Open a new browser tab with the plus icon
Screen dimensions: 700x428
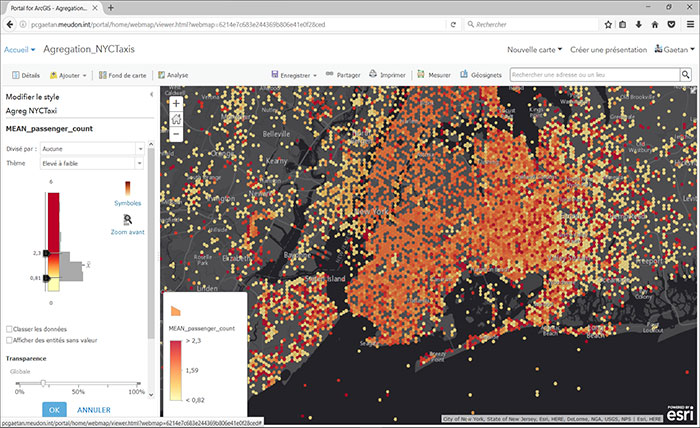tap(111, 8)
